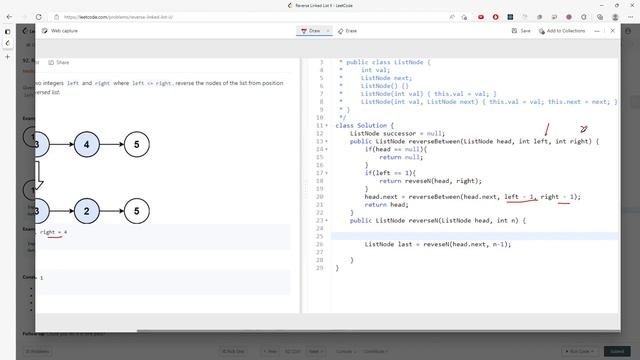Expand the Draw tool options arrow
The height and width of the screenshot is (360, 640).
(328, 31)
